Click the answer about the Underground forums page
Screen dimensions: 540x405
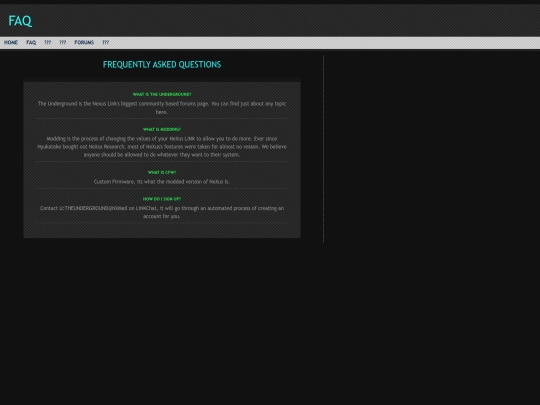click(162, 108)
